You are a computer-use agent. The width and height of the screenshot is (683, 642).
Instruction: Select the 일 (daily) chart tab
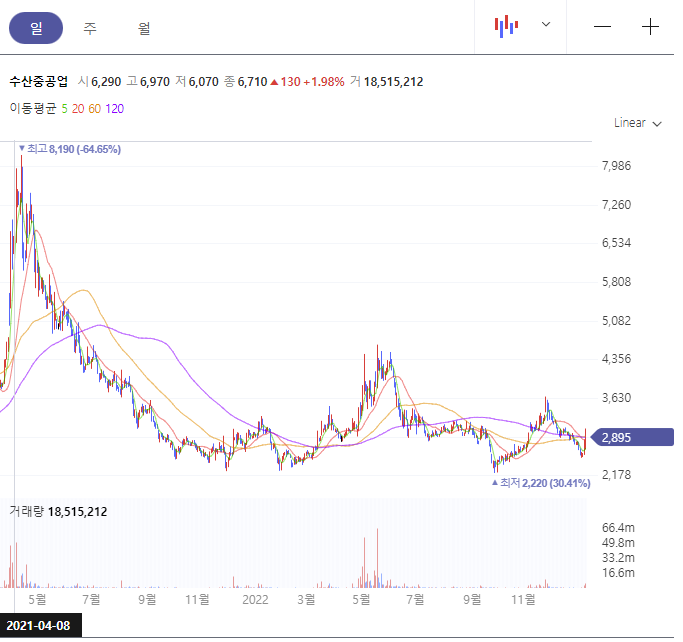pos(36,28)
